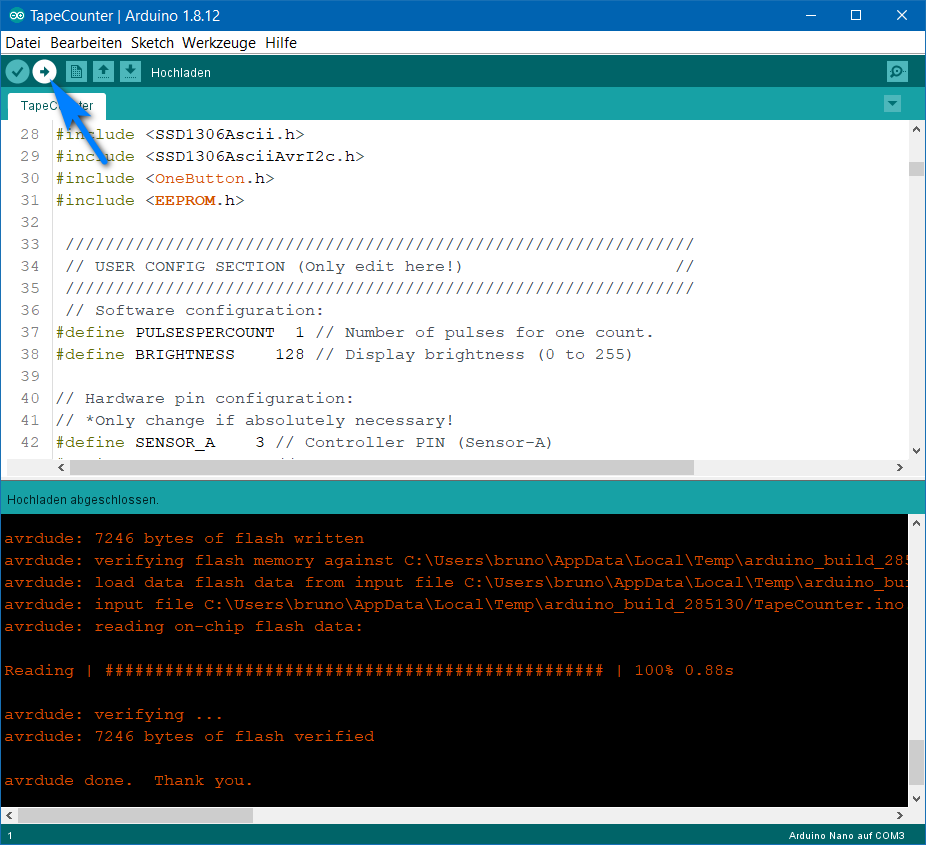Click the Arduino logo in the title bar

[17, 15]
